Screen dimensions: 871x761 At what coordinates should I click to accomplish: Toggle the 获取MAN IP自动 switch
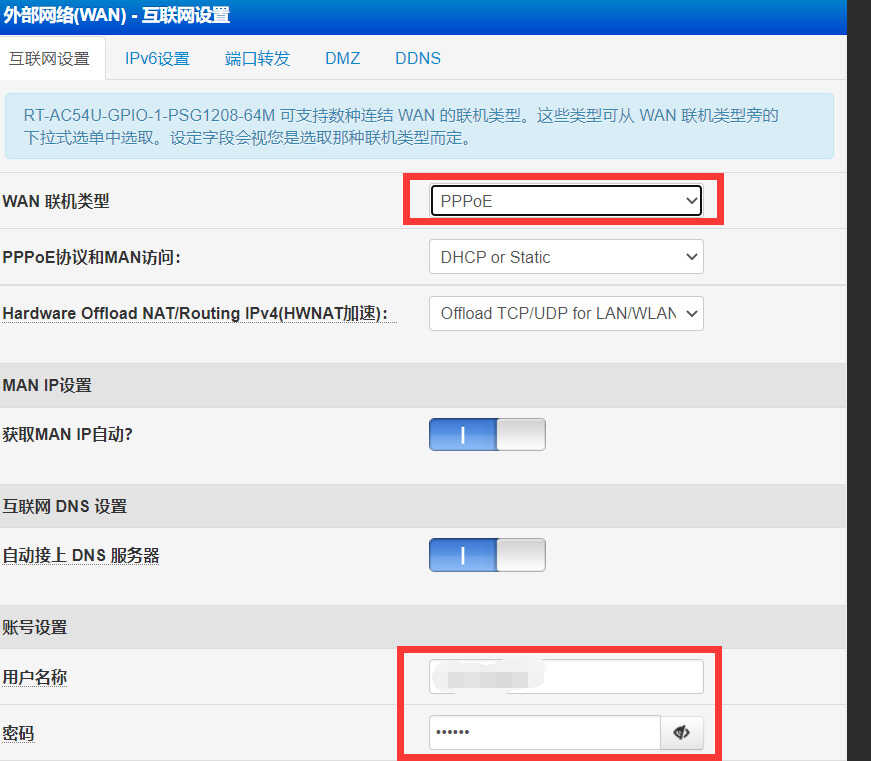pos(487,434)
